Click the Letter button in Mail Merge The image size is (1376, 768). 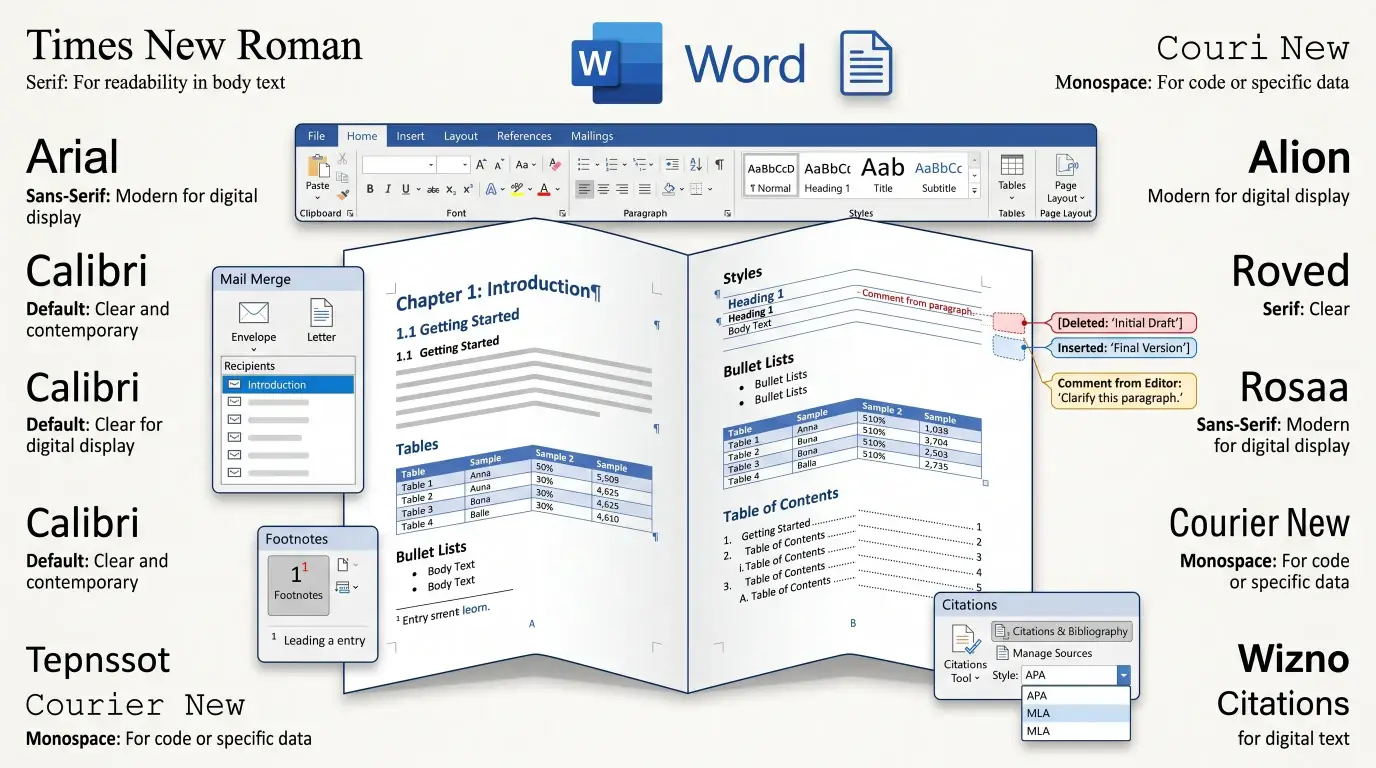click(x=321, y=320)
